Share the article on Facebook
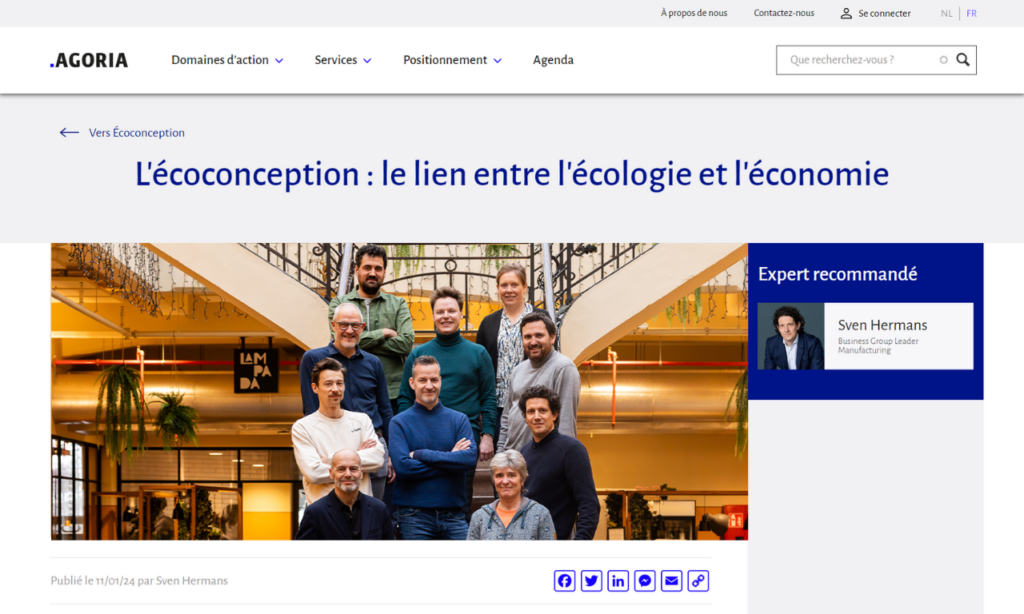1024x614 pixels. pos(564,581)
